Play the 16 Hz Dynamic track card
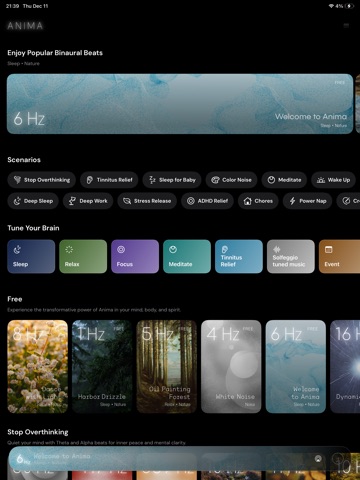 [345, 367]
